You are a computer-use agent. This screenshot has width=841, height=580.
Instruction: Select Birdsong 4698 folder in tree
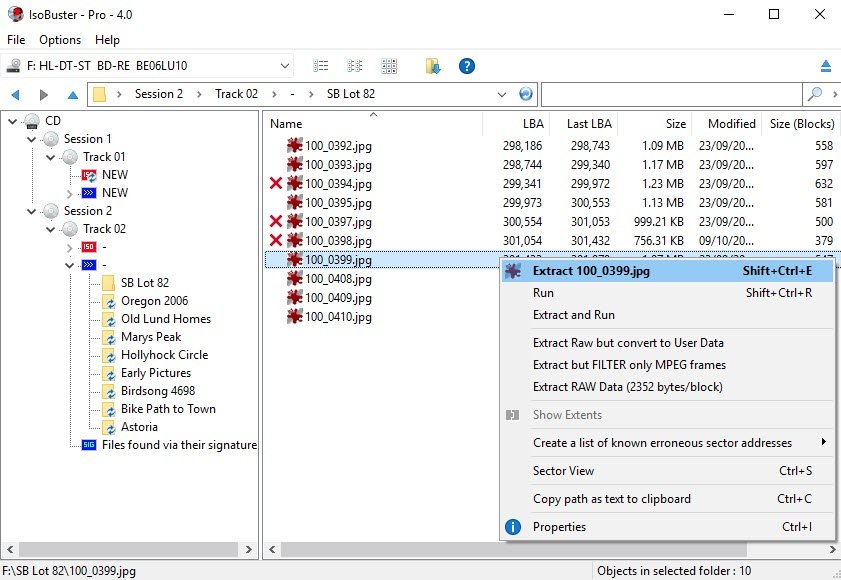tap(158, 391)
